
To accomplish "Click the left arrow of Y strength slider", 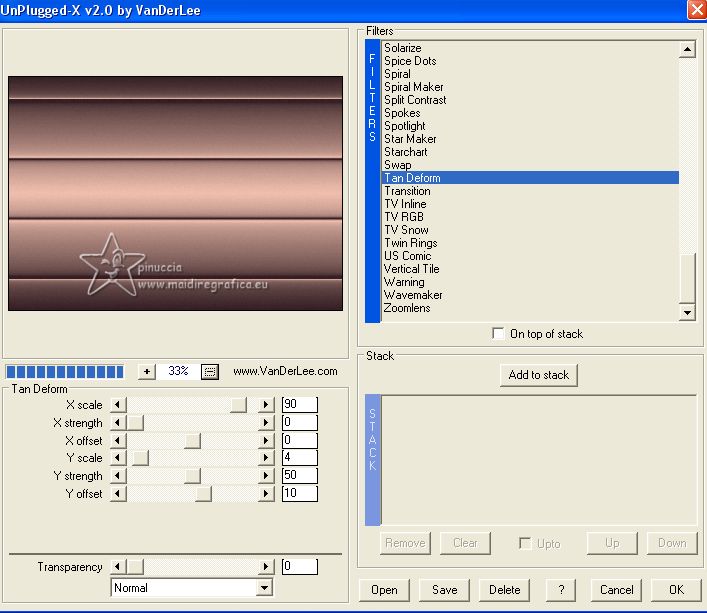I will coord(118,476).
